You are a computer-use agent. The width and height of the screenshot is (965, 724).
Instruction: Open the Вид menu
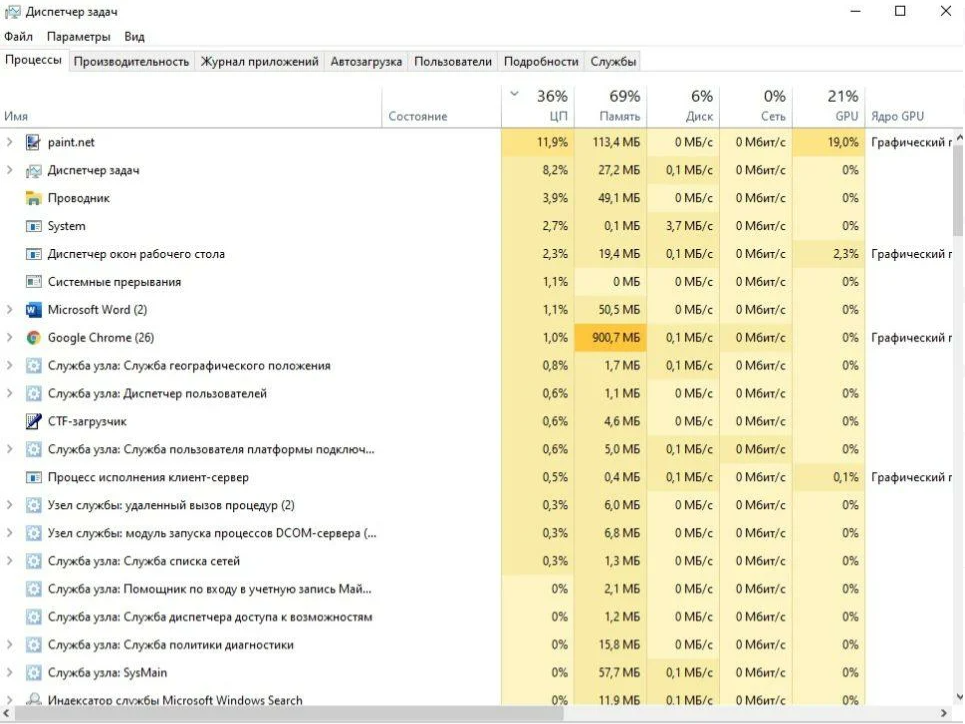point(134,36)
